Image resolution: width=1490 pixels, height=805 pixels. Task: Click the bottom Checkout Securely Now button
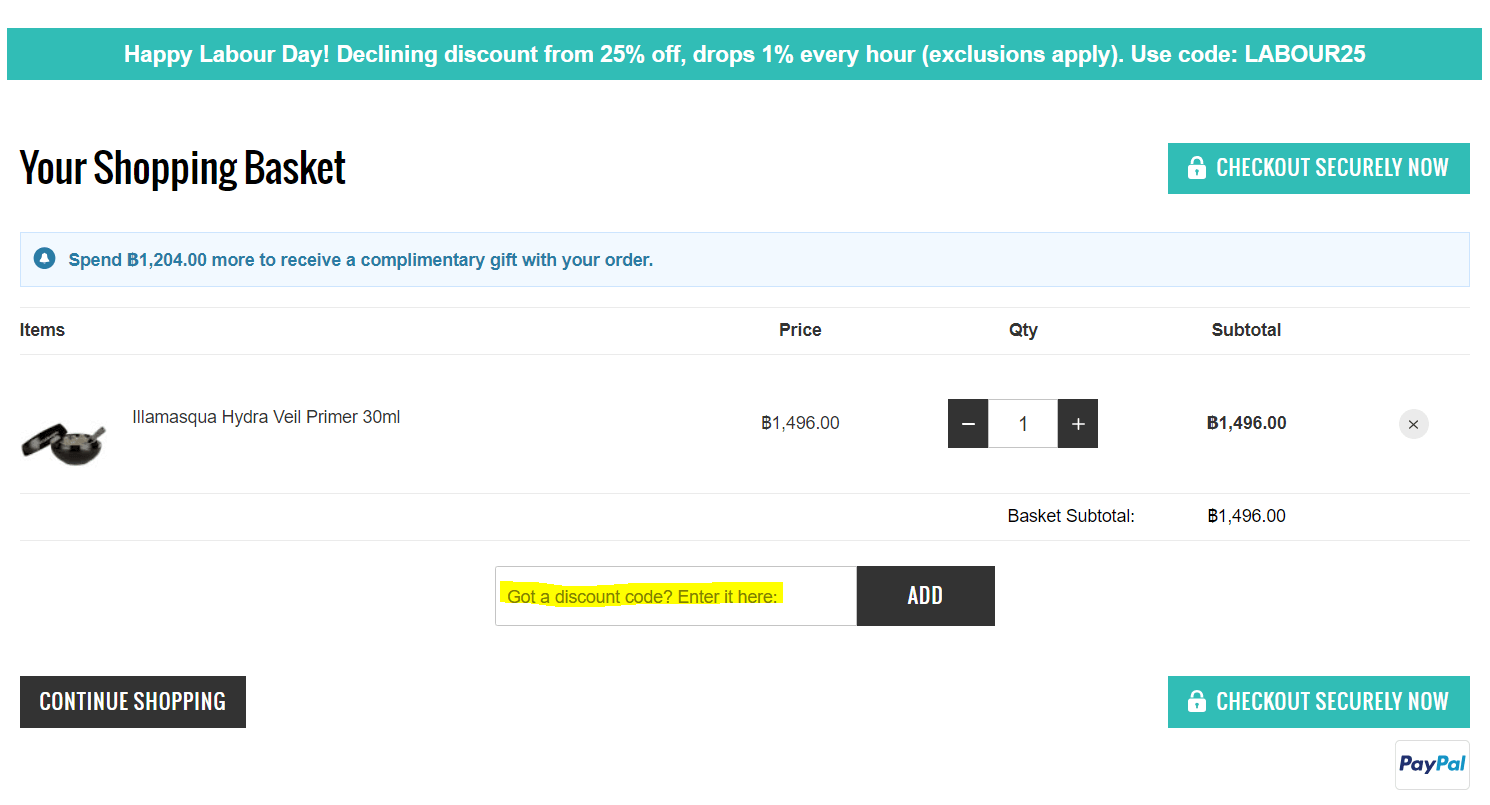point(1318,702)
